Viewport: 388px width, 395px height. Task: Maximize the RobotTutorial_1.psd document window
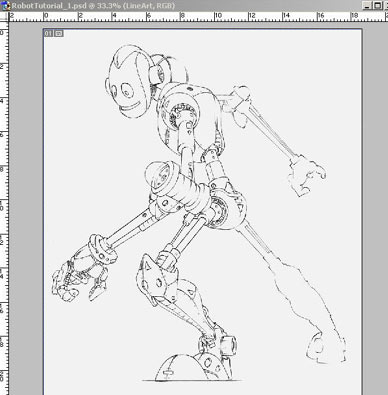tap(377, 6)
